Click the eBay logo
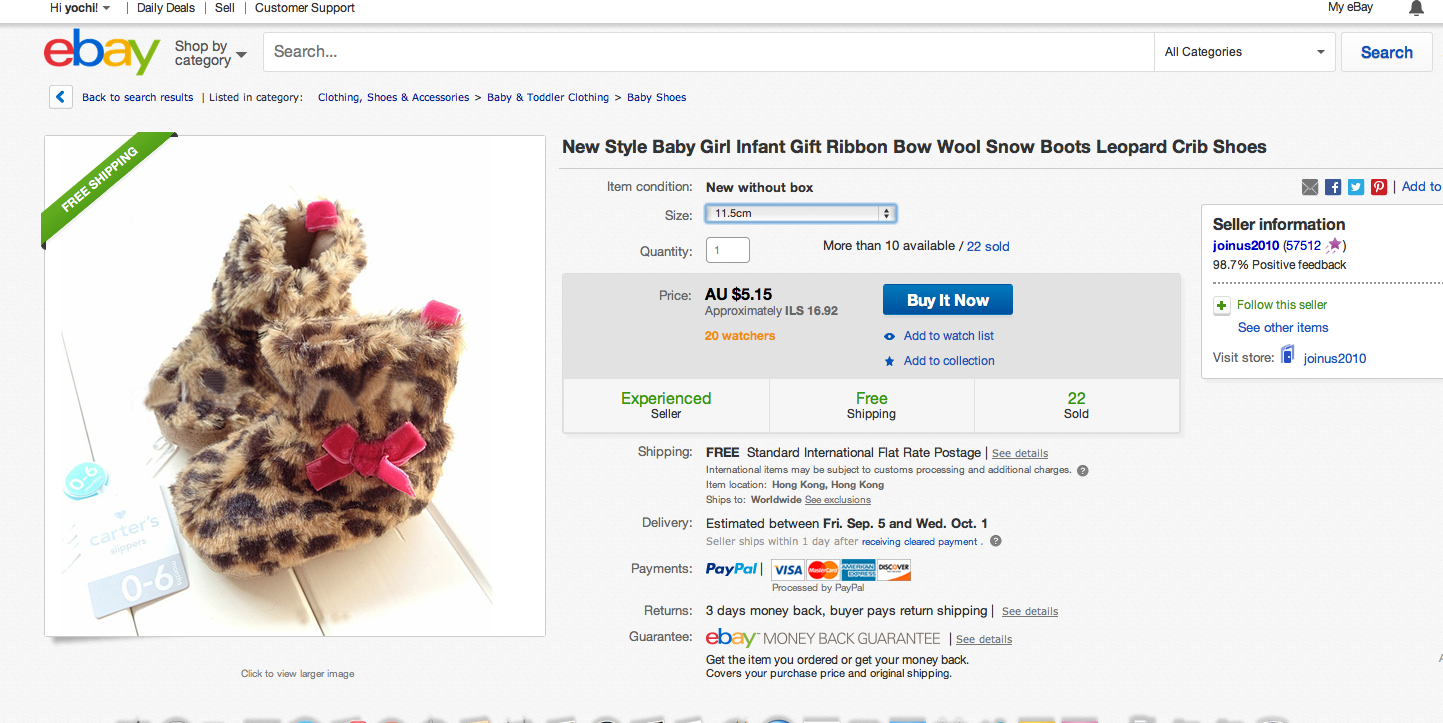The width and height of the screenshot is (1443, 723). 101,52
